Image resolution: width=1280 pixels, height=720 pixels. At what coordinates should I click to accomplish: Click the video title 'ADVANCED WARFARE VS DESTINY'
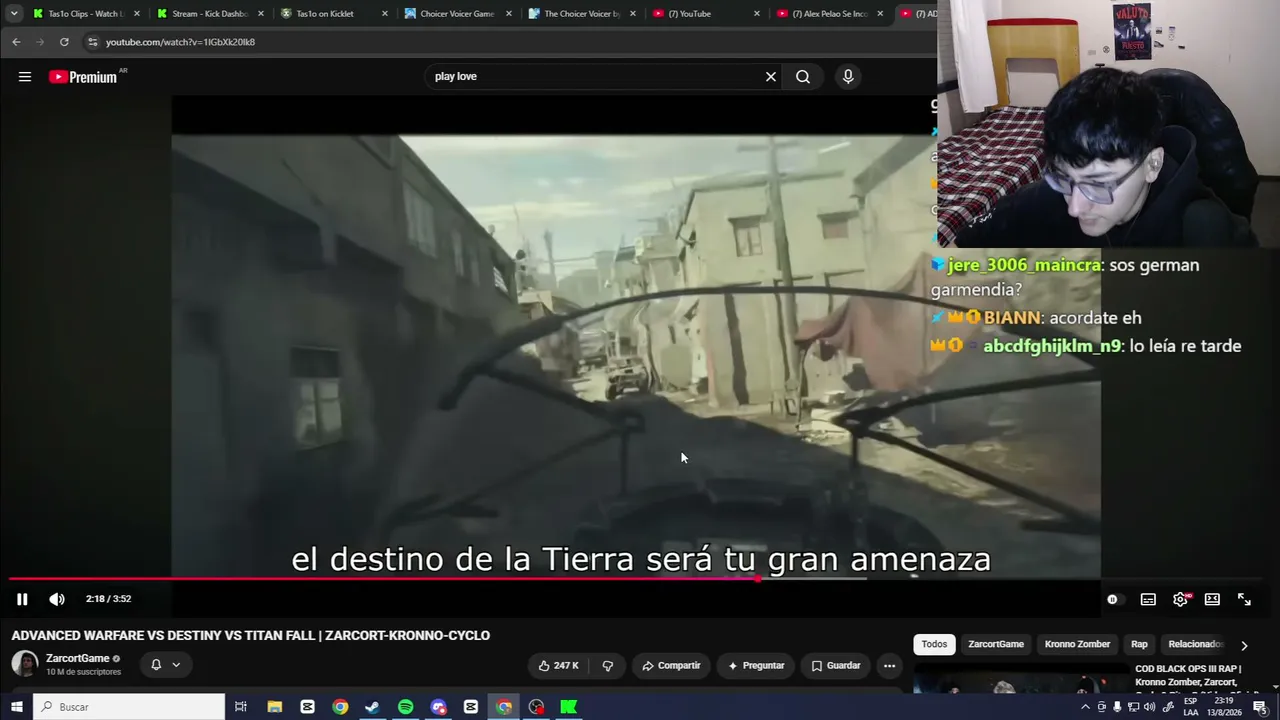(251, 636)
